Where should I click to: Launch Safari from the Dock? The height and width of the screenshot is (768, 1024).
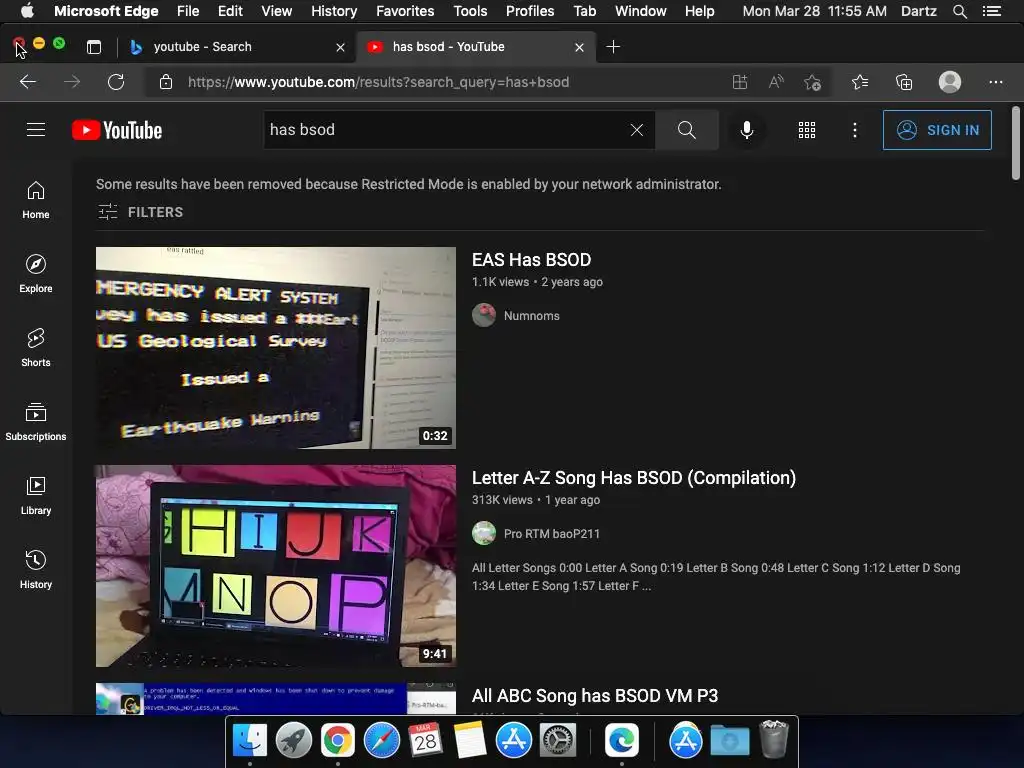pyautogui.click(x=381, y=741)
